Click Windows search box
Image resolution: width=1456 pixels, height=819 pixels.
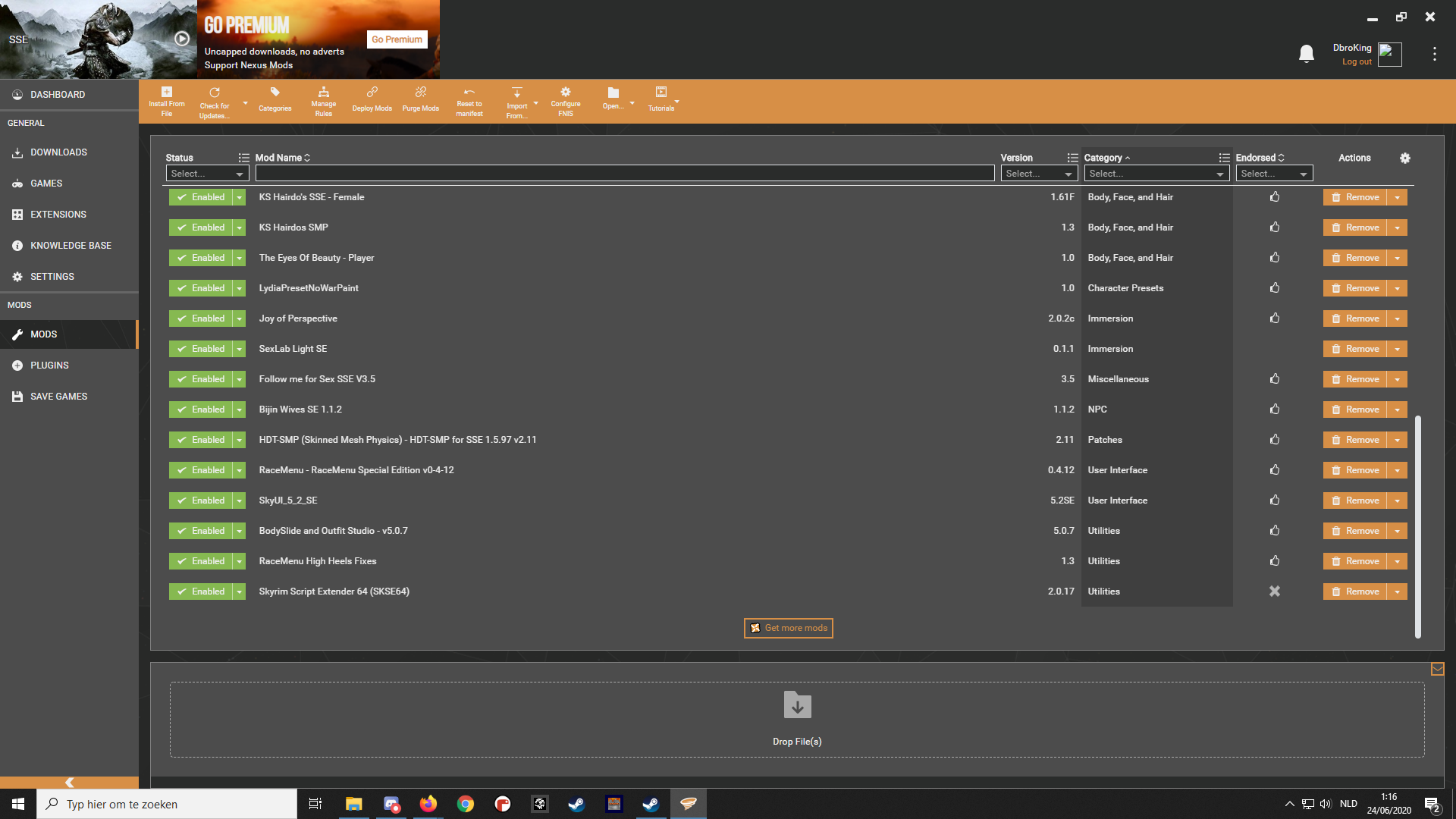click(167, 804)
